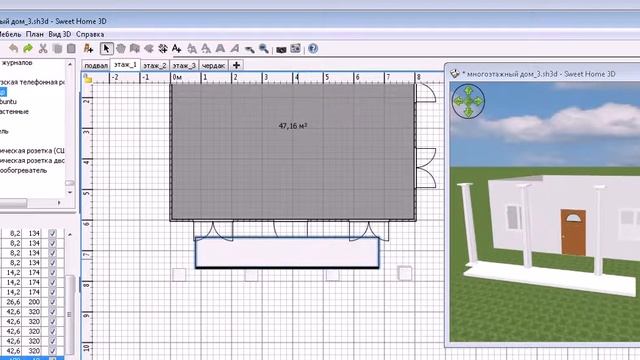
Task: Click the up arrow in 3D navigation pad
Action: 469,90
